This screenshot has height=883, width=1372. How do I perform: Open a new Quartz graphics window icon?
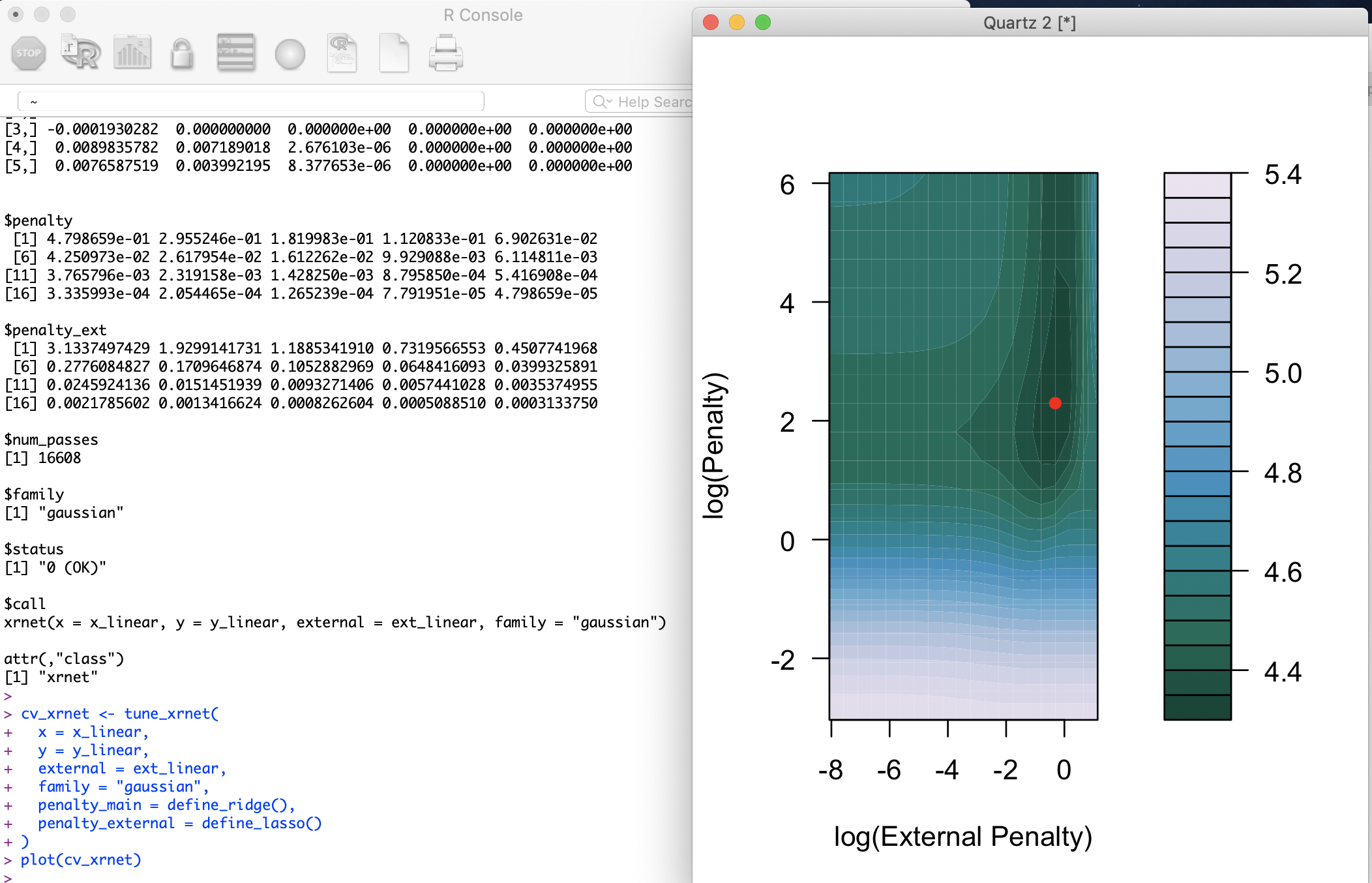pos(132,53)
